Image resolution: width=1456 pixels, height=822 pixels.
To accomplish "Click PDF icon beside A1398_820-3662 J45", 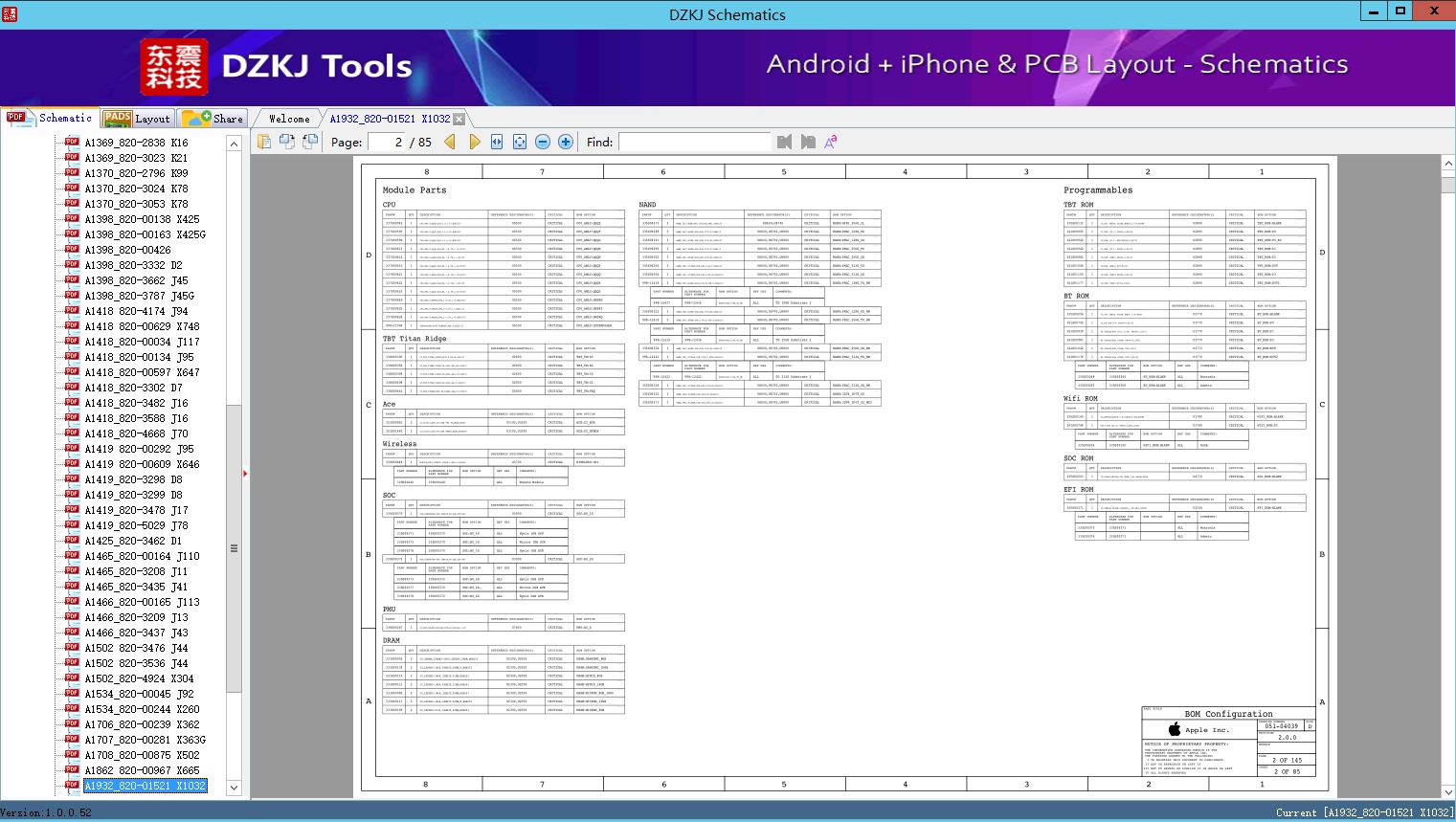I will (x=72, y=280).
